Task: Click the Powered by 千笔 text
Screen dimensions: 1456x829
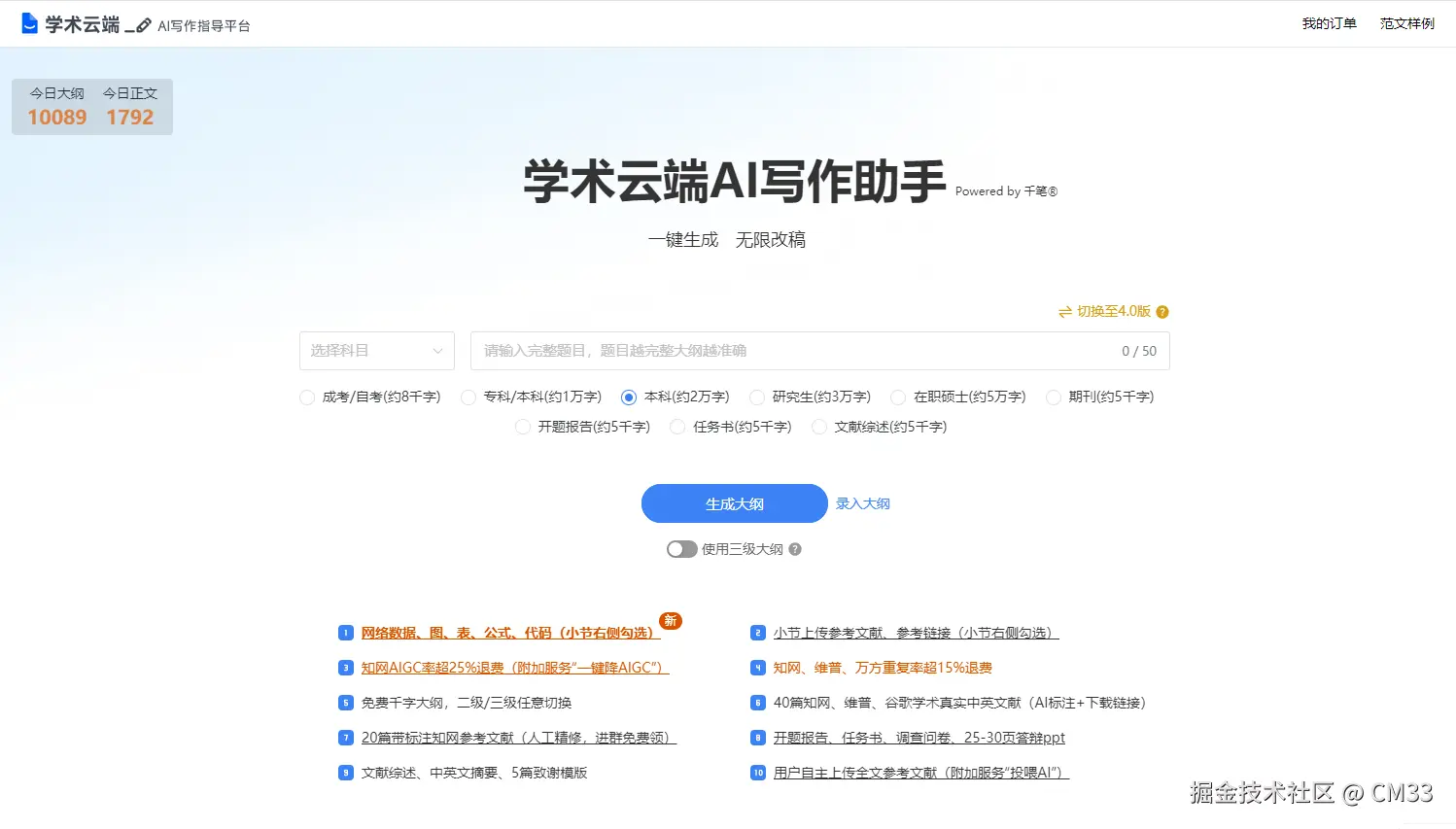Action: (1006, 191)
